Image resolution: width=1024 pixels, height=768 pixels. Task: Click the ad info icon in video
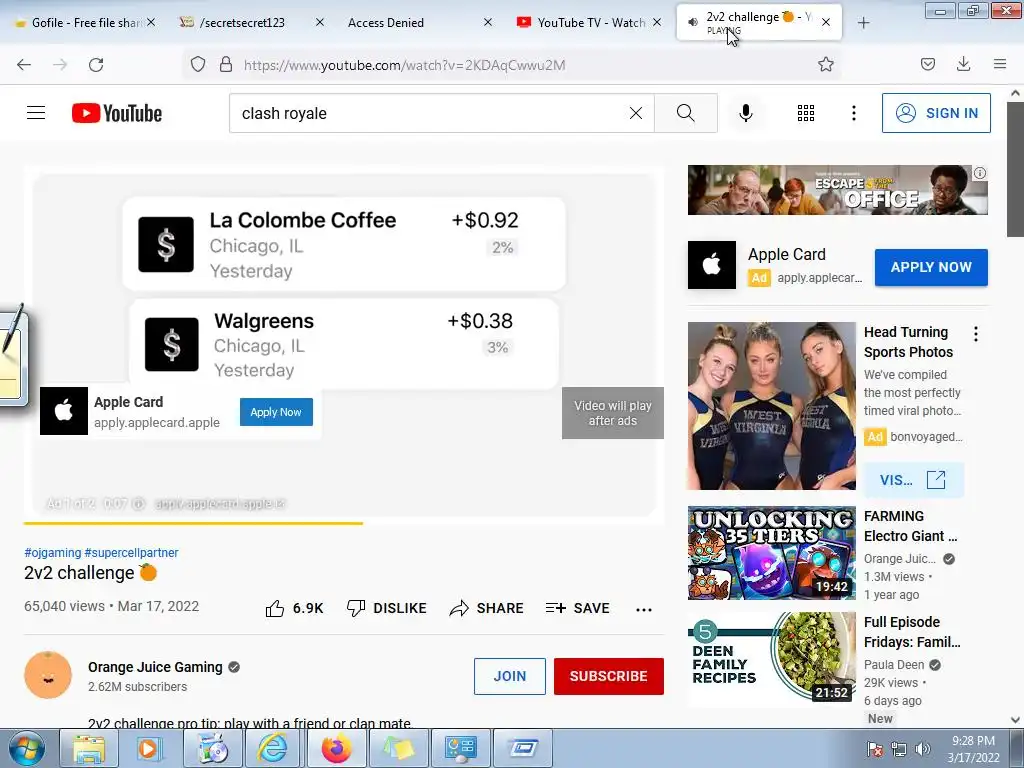pyautogui.click(x=138, y=504)
